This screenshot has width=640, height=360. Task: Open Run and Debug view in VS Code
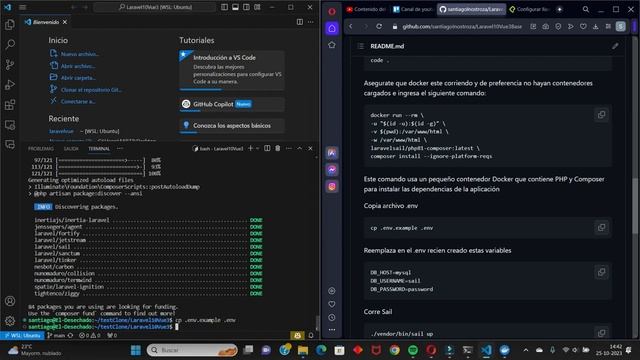pyautogui.click(x=10, y=84)
